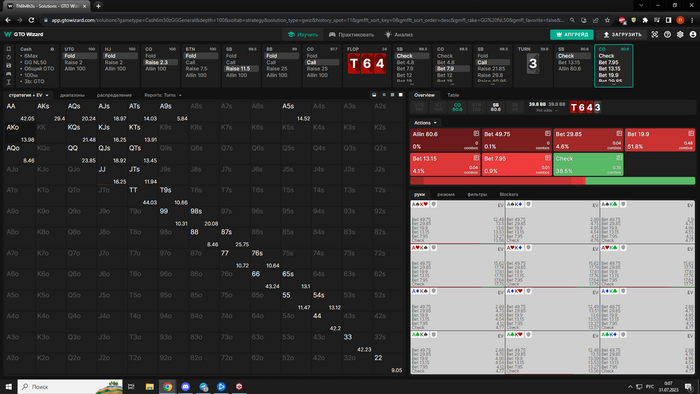Screen dimensions: 700x394
Task: Open detail icon on Bet 13.15 card
Action: (x=476, y=158)
